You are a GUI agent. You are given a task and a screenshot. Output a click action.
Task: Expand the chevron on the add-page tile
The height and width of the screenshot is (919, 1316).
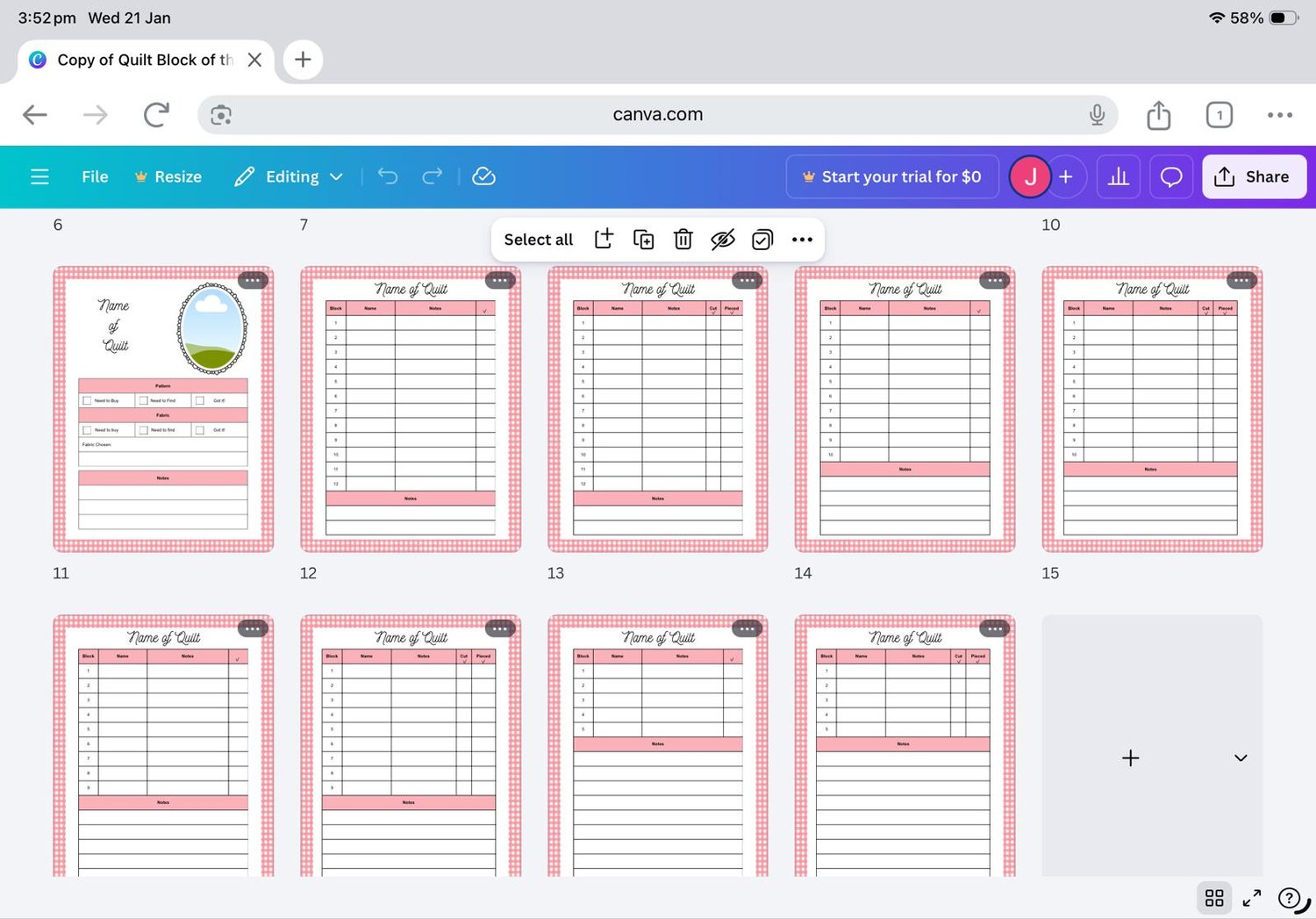pos(1241,757)
